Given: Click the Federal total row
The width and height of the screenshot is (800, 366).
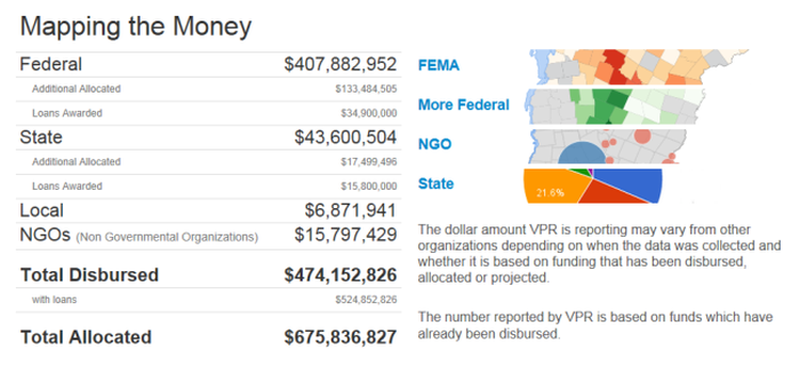Looking at the screenshot, I should tap(208, 64).
